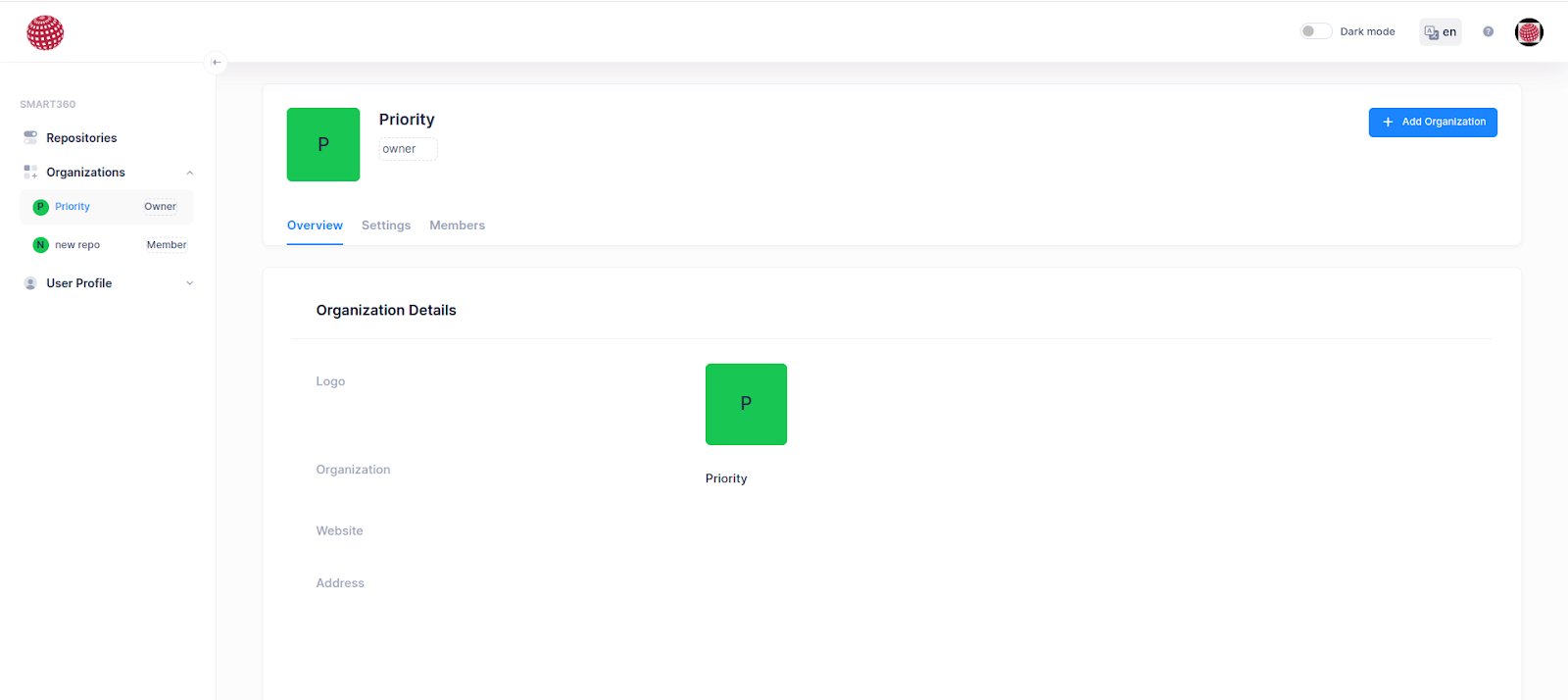Image resolution: width=1568 pixels, height=700 pixels.
Task: Click the Organization Details heading
Action: pos(386,310)
